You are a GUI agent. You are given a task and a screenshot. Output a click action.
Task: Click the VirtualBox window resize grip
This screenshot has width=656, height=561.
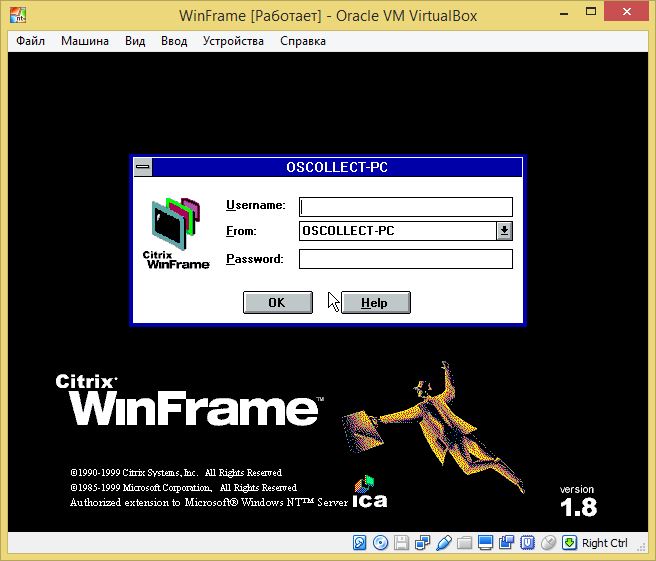click(x=641, y=546)
